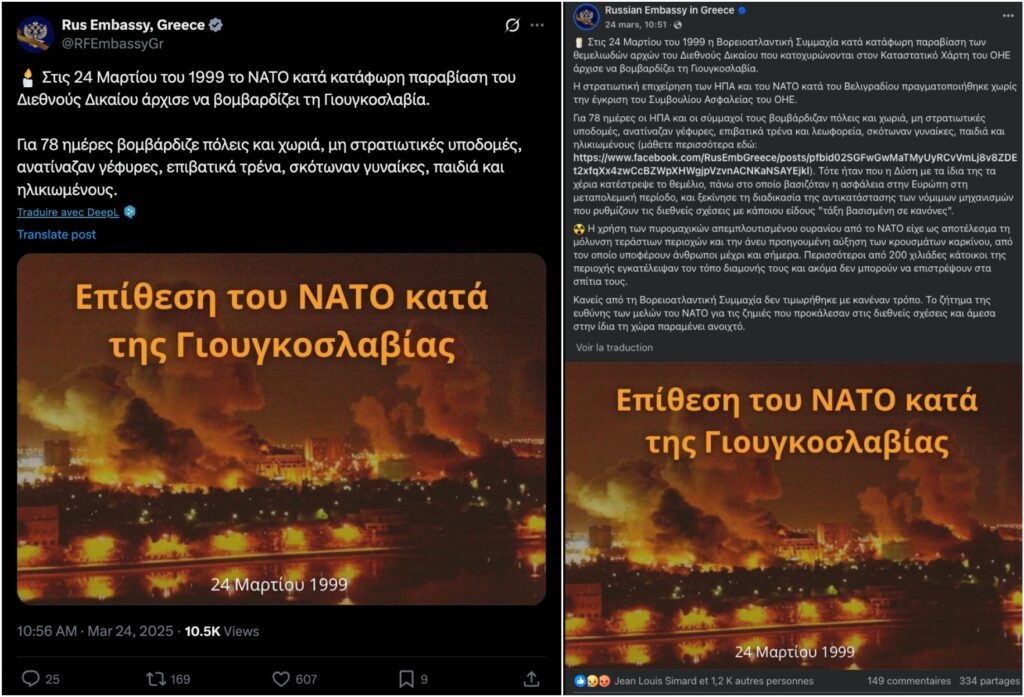Open the tweet's NATO Yugoslavia image
This screenshot has width=1024, height=697.
(x=281, y=429)
